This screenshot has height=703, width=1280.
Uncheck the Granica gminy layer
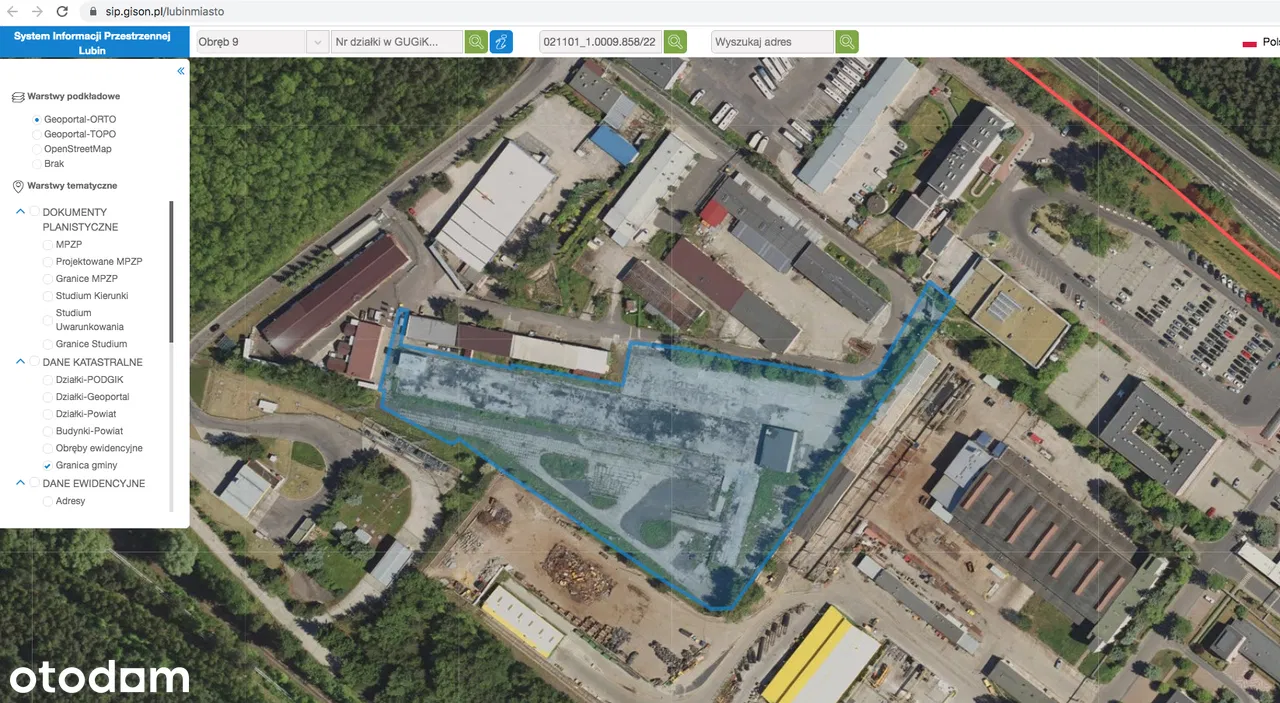point(48,466)
